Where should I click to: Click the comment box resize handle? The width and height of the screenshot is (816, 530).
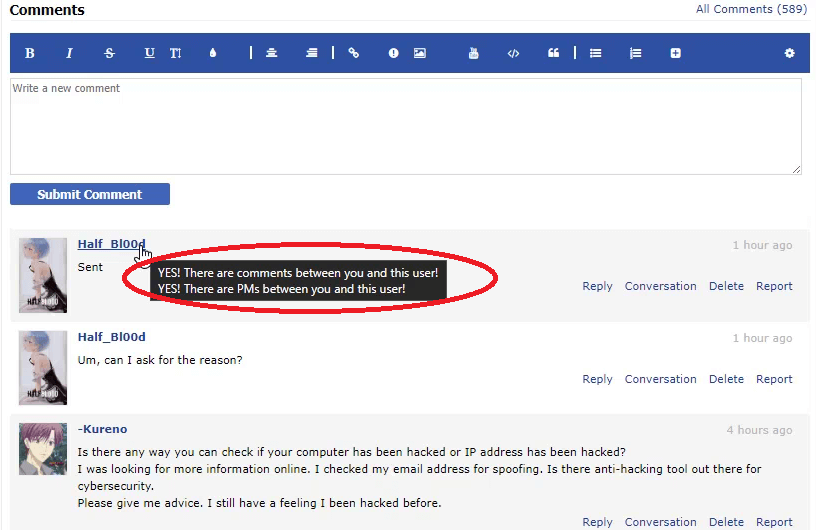796,169
